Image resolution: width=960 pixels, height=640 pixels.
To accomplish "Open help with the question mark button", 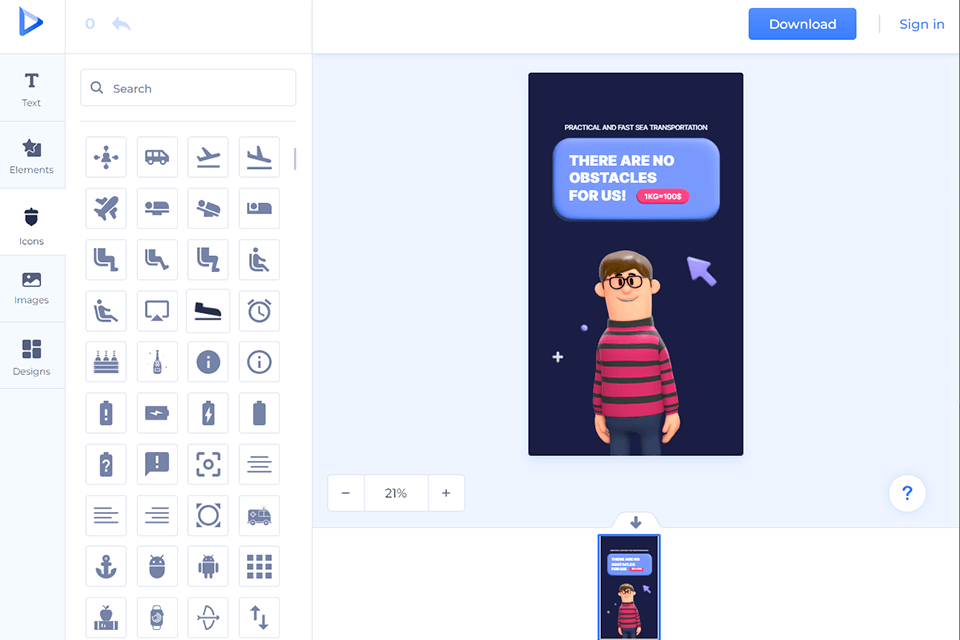I will tap(907, 493).
